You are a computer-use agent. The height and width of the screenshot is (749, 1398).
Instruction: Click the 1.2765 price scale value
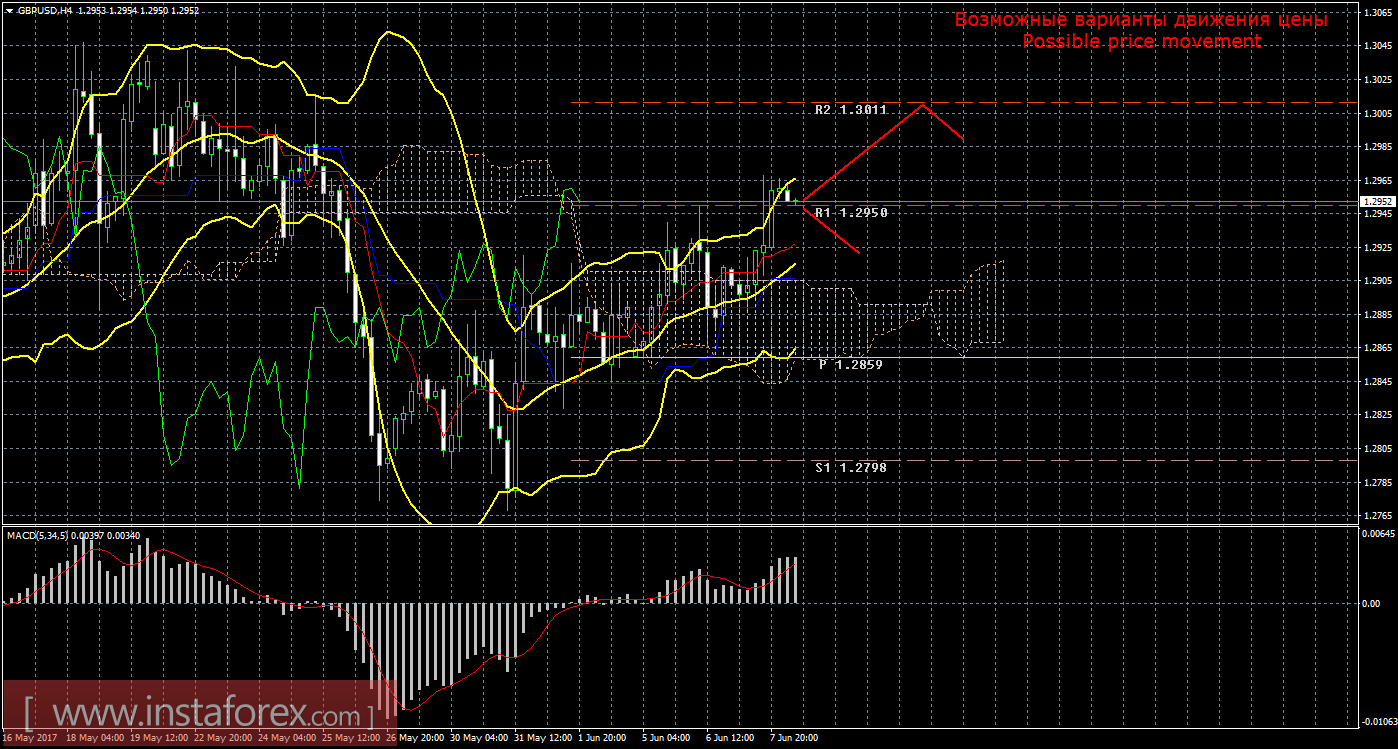(1378, 516)
